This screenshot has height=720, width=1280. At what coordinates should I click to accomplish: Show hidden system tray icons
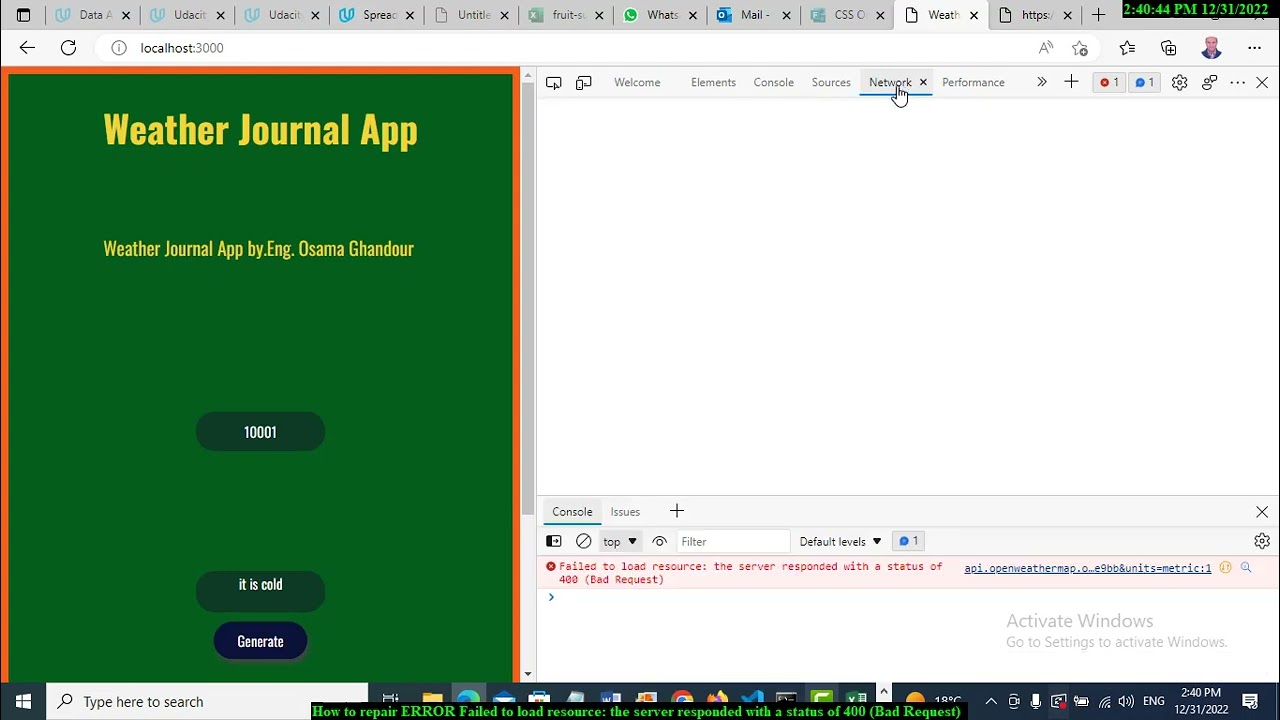point(991,702)
